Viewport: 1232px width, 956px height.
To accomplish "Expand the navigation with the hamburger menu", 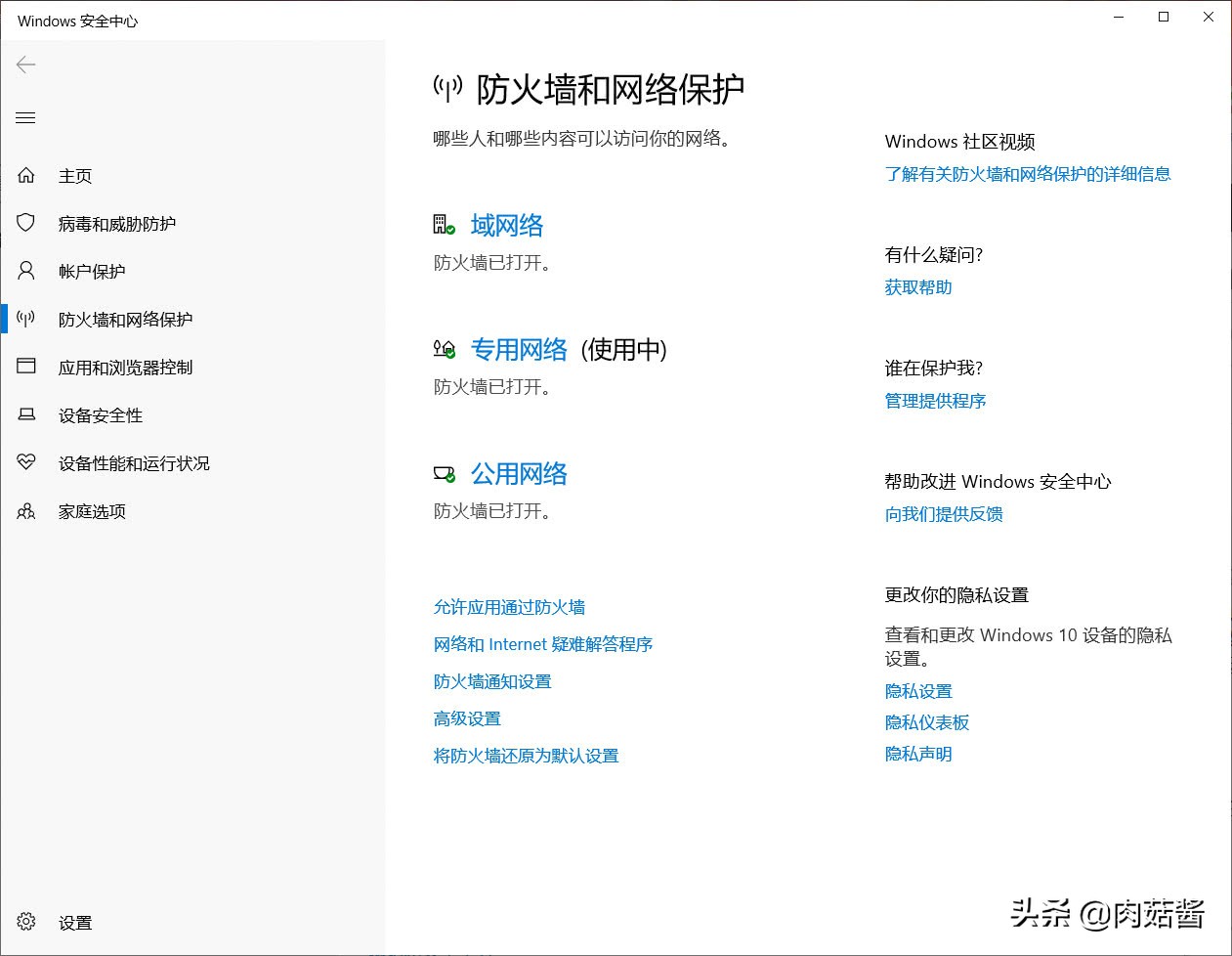I will tap(25, 117).
